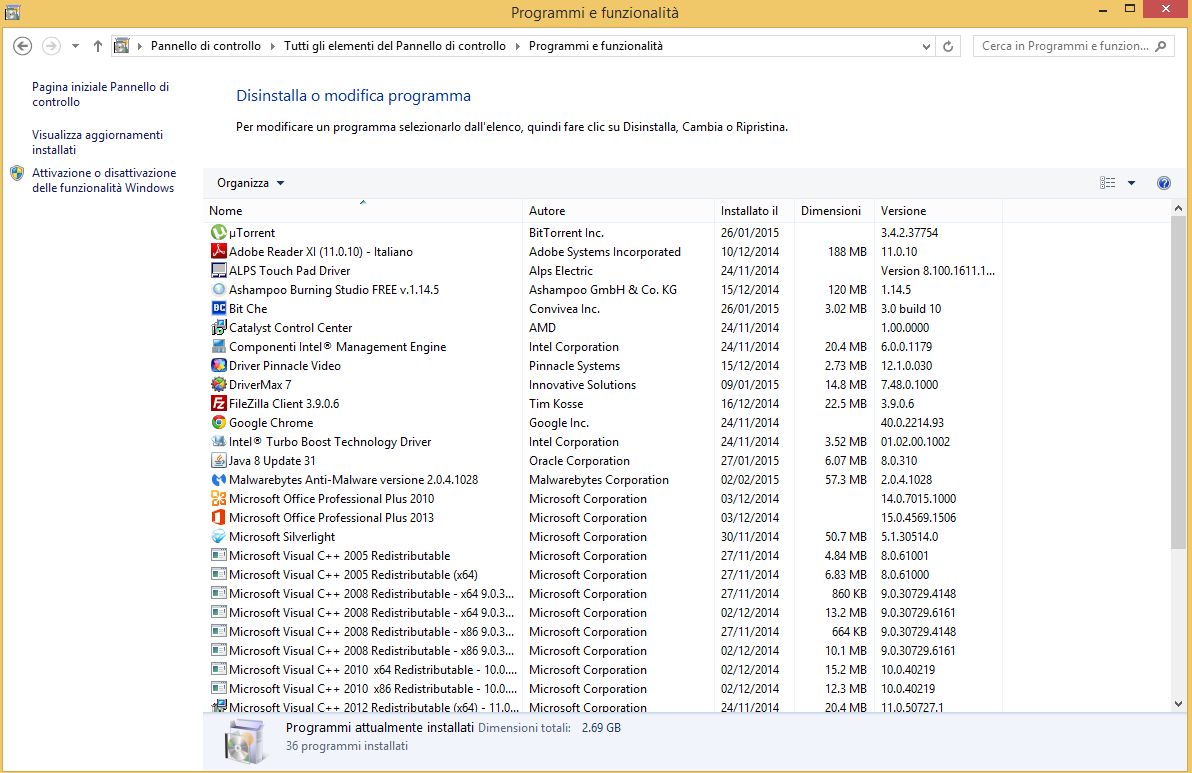Click the vertical scrollbar thumb
This screenshot has height=773, width=1192.
click(x=1178, y=383)
